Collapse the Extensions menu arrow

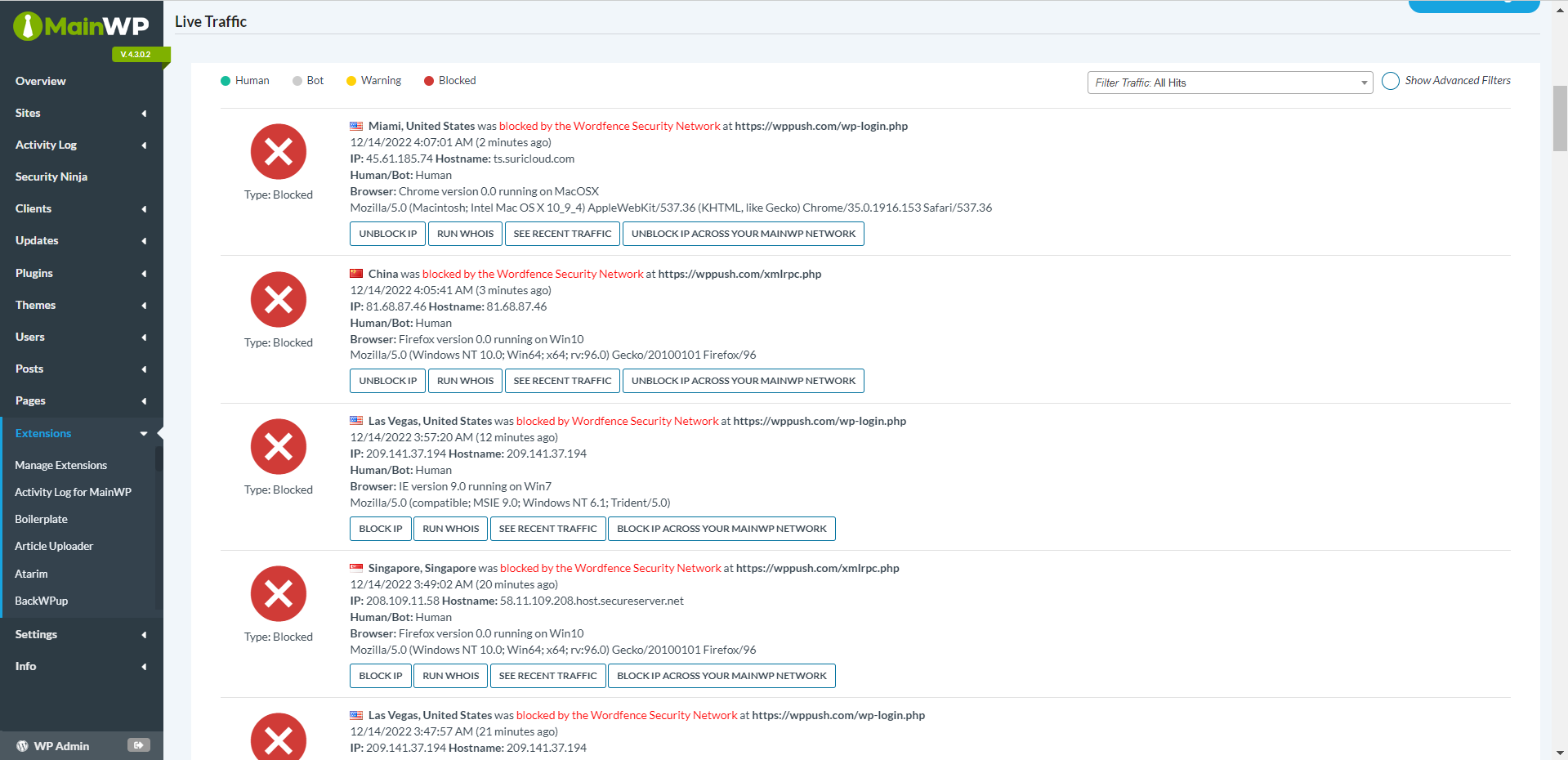tap(144, 434)
